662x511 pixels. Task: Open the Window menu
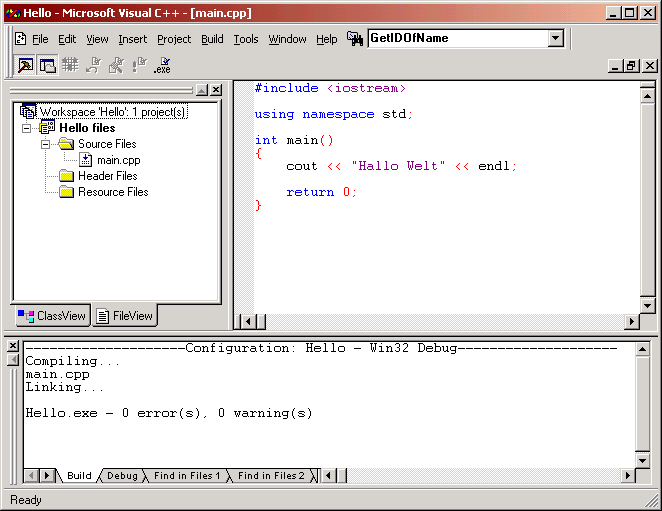pos(287,39)
